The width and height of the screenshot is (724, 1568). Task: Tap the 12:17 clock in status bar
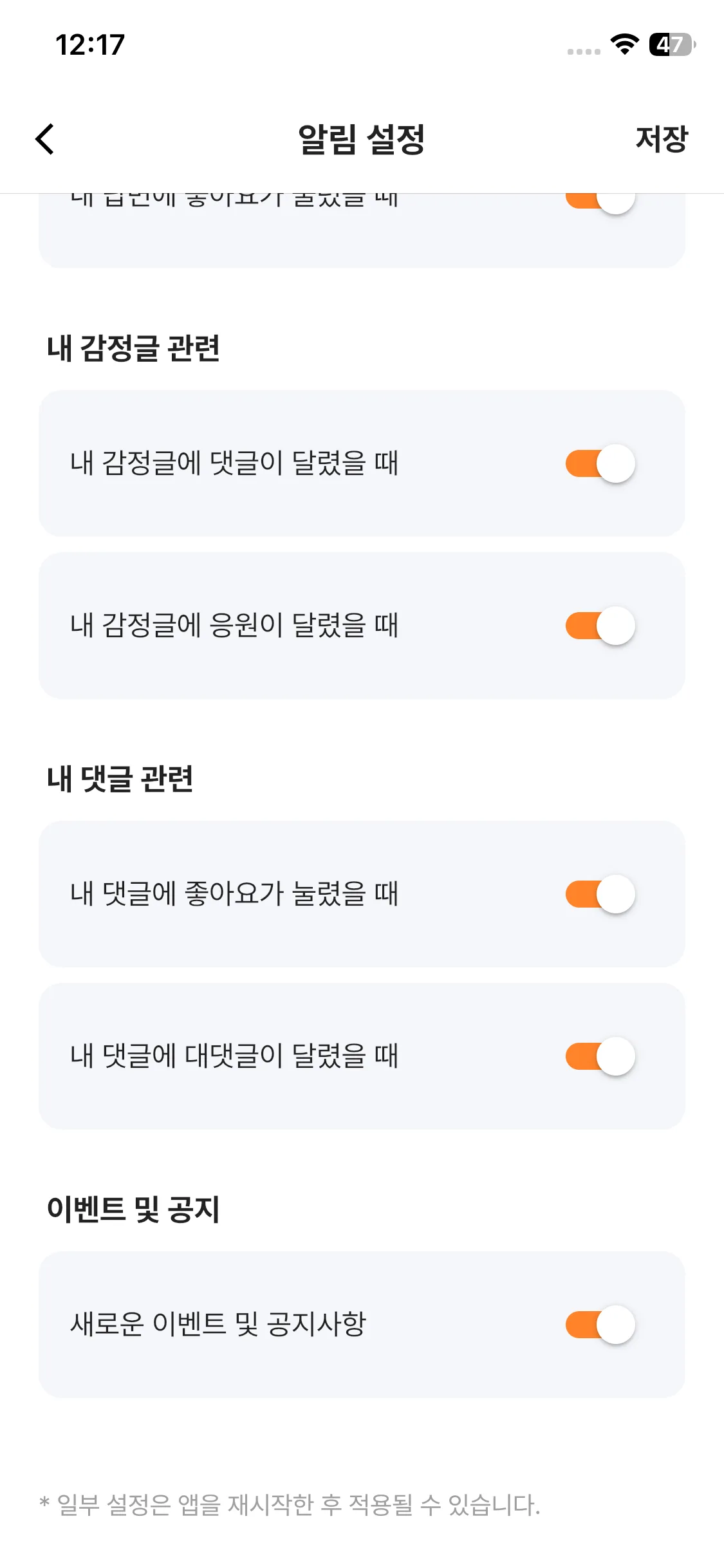[90, 45]
